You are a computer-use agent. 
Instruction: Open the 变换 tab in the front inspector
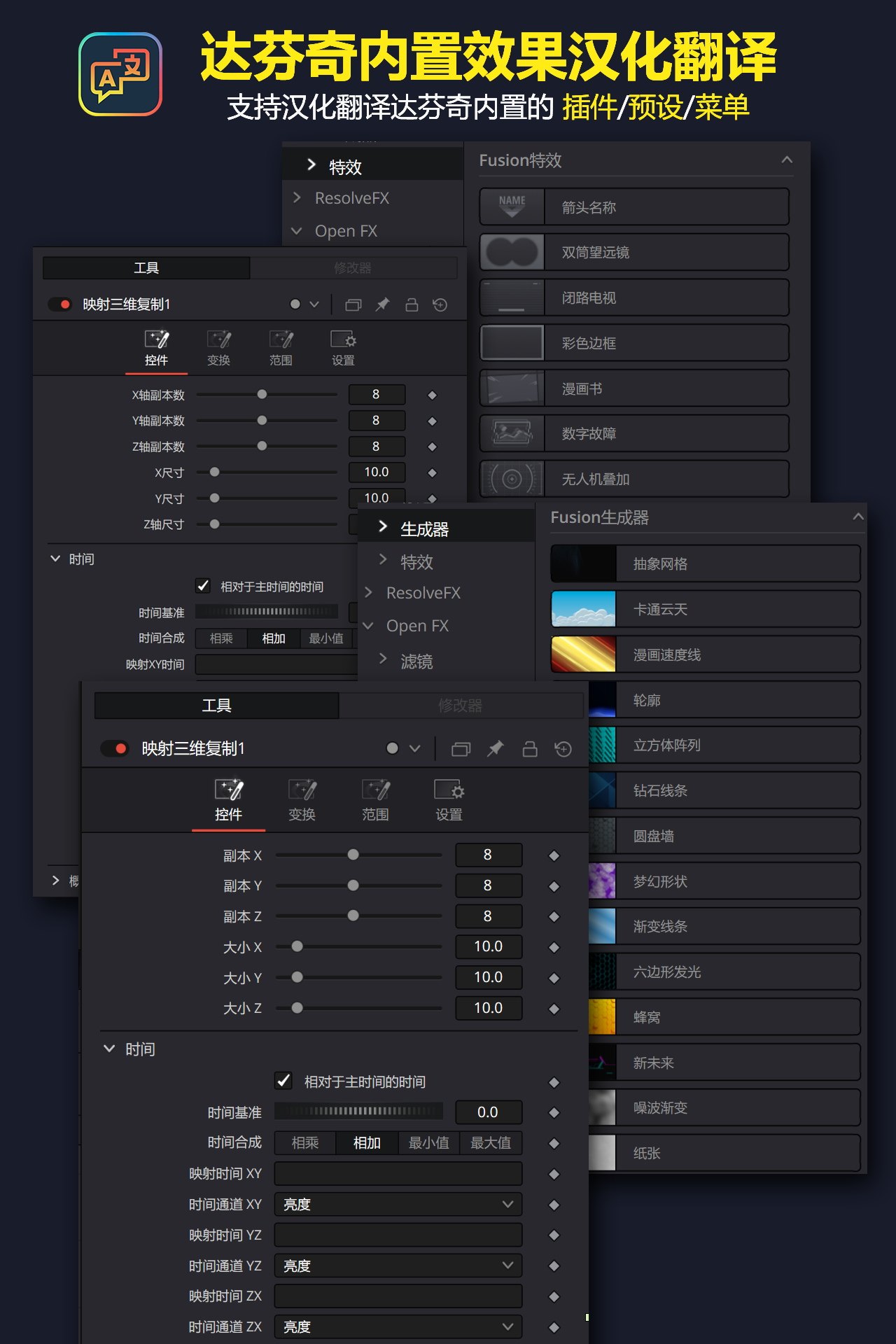tap(302, 801)
